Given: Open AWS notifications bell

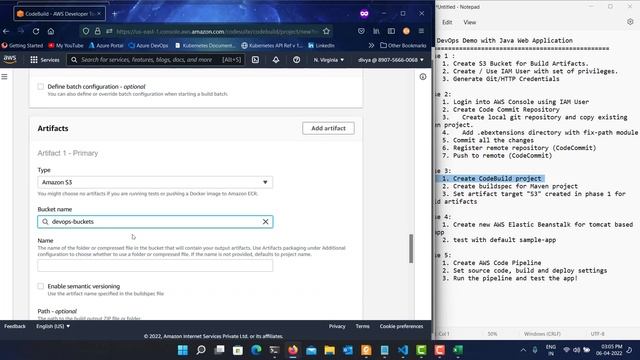Looking at the screenshot, I should pyautogui.click(x=276, y=60).
